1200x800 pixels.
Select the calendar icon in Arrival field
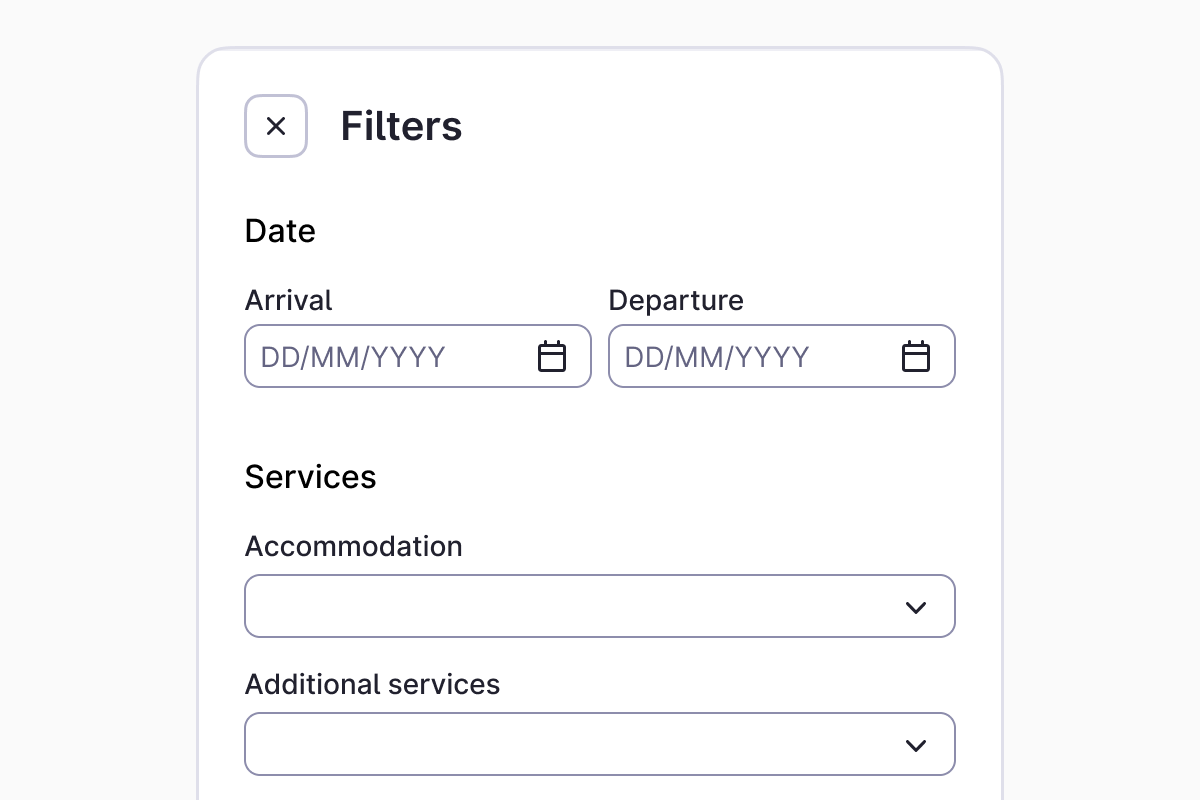pos(552,355)
